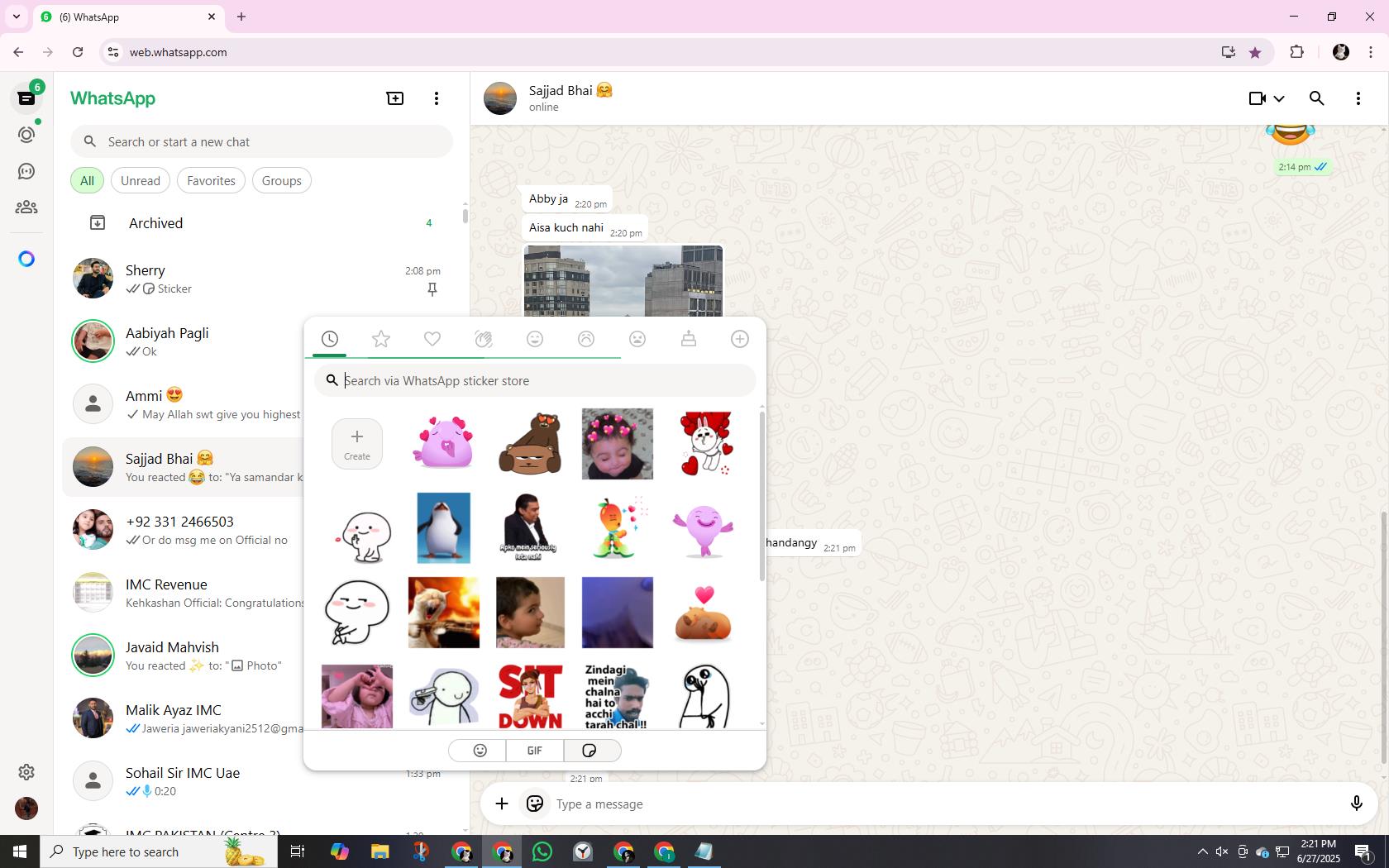Search within Sajjad Bhai chat

tap(1317, 98)
